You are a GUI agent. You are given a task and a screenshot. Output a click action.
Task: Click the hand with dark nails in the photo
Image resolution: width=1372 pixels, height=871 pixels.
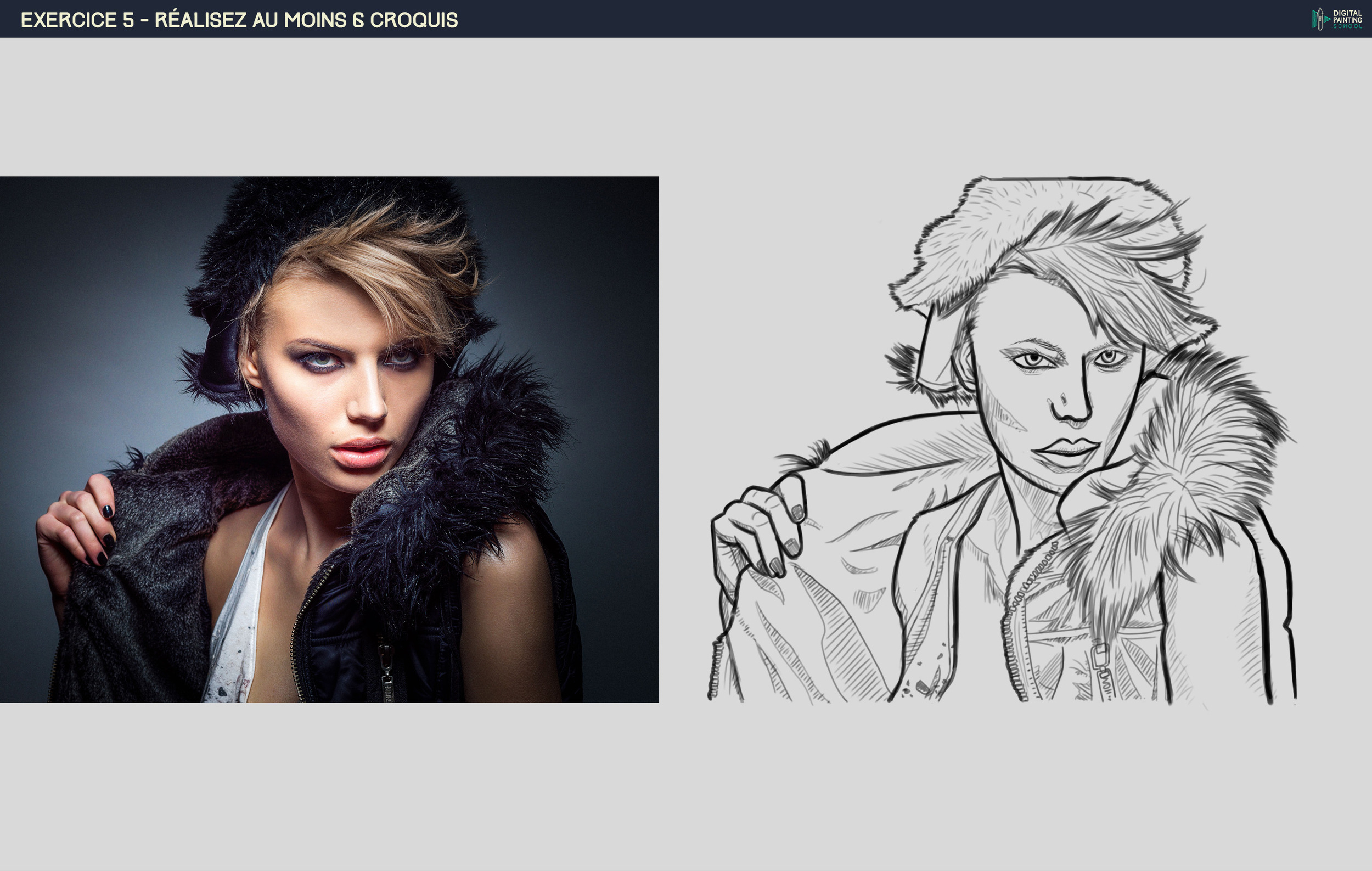pos(80,524)
